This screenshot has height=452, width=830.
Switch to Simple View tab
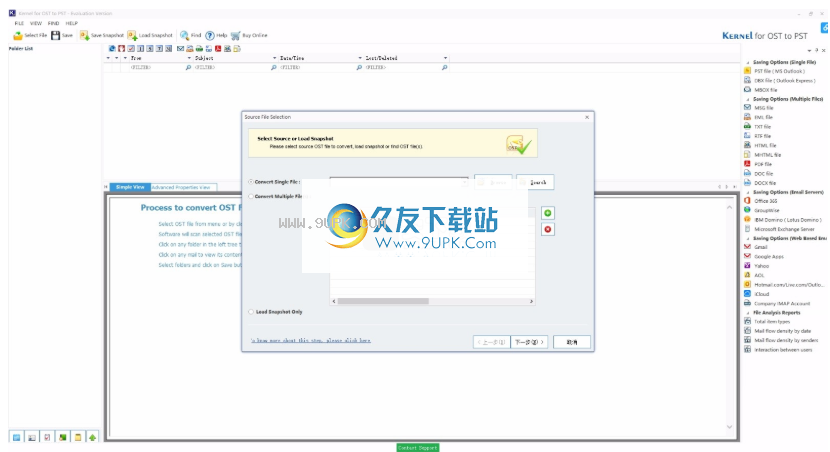click(130, 187)
